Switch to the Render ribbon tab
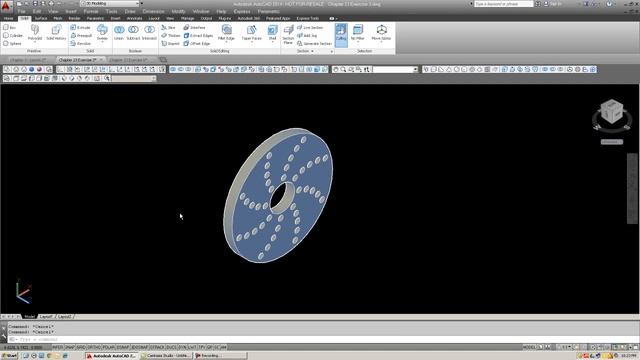The height and width of the screenshot is (360, 640). coord(74,18)
